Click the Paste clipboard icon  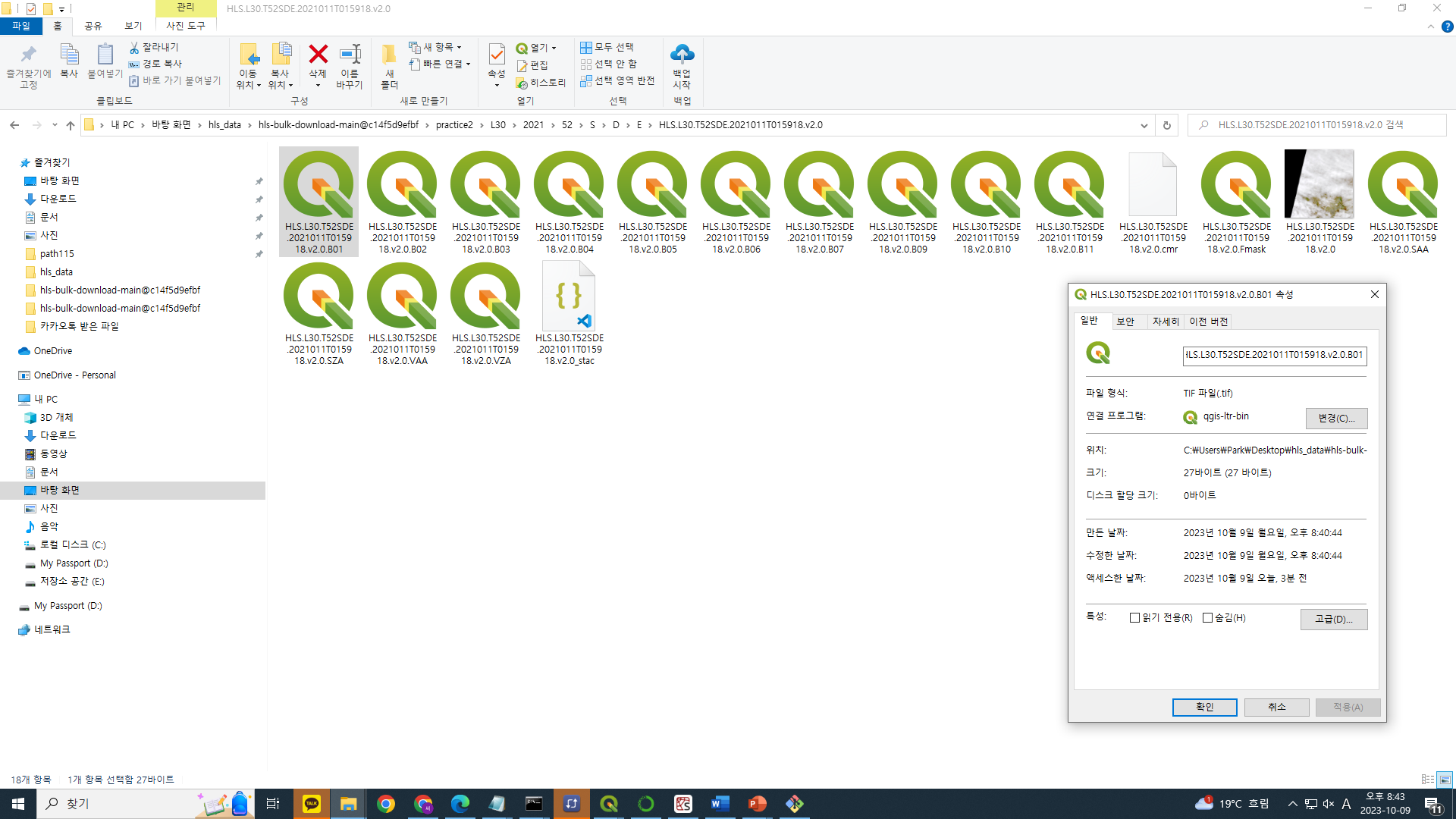pyautogui.click(x=105, y=55)
